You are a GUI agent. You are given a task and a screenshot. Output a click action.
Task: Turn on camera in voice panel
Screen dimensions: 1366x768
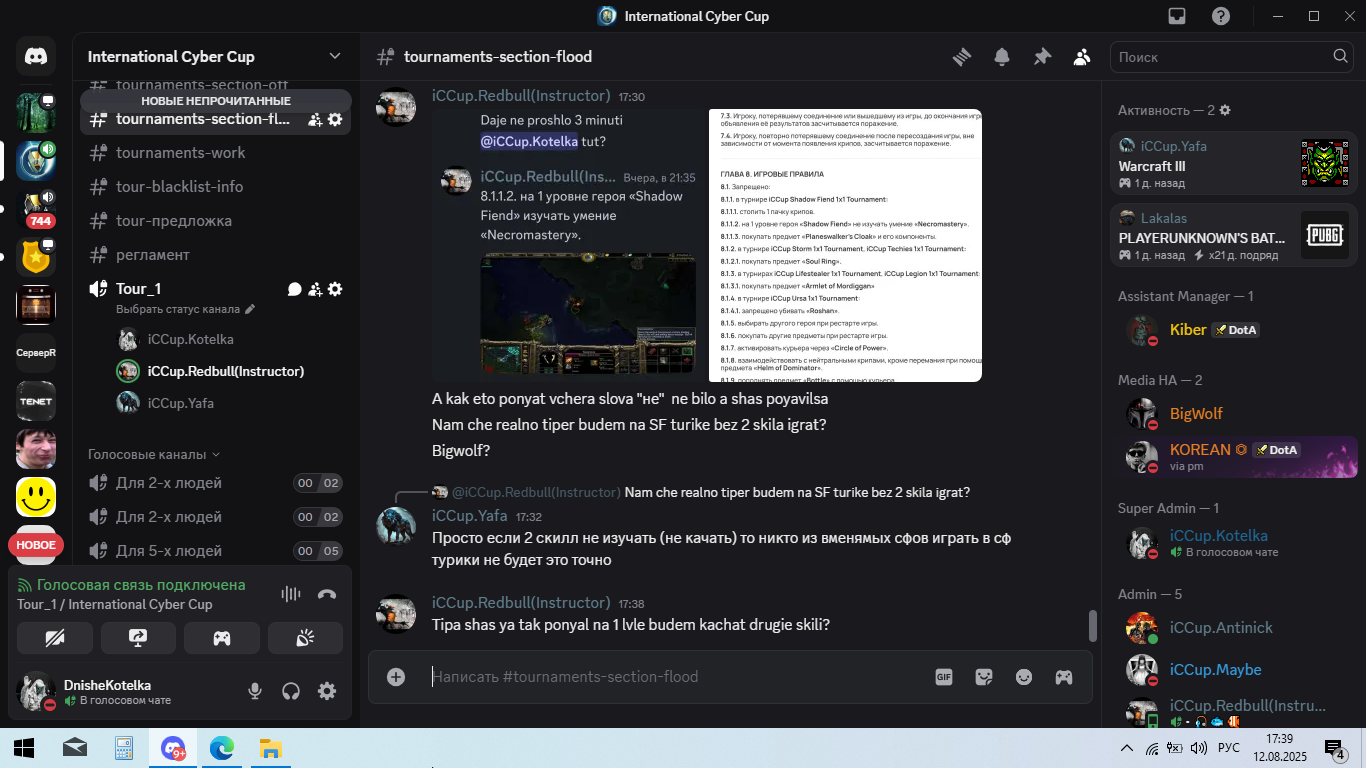pyautogui.click(x=55, y=638)
